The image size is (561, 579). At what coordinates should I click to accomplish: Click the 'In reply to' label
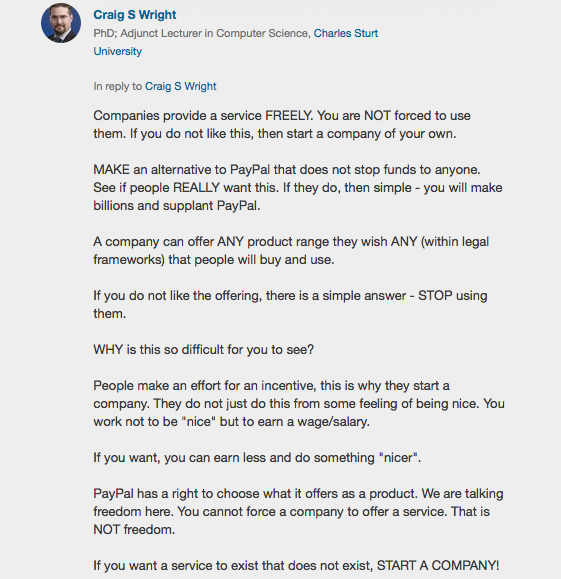117,86
